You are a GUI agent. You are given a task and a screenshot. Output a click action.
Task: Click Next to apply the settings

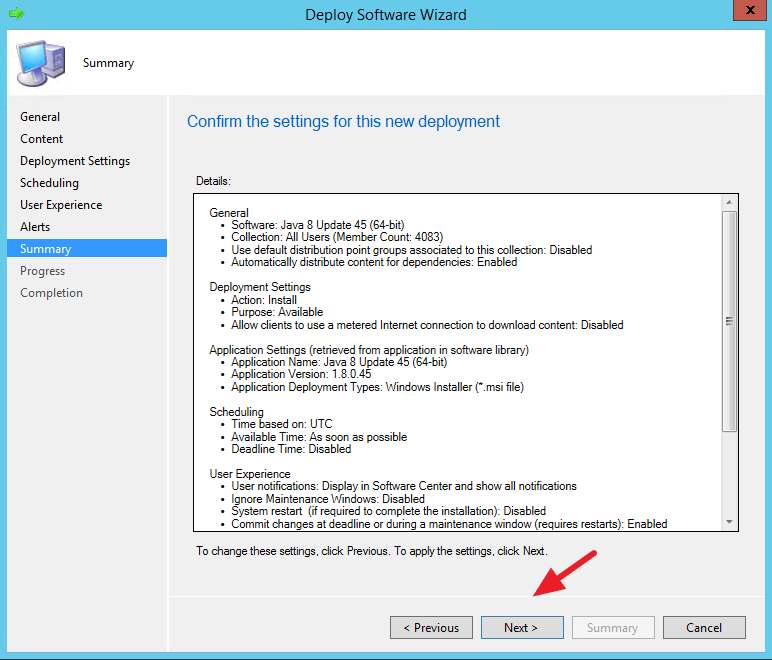522,628
